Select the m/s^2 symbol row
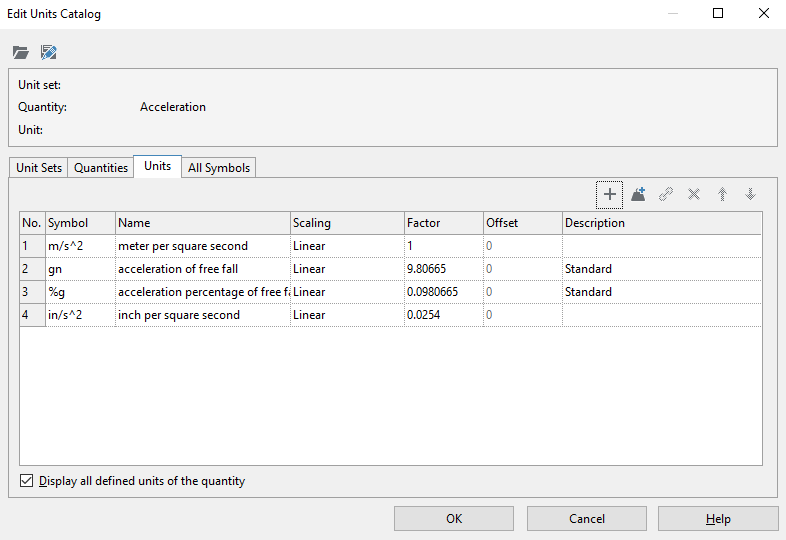The image size is (786, 540). (80, 246)
